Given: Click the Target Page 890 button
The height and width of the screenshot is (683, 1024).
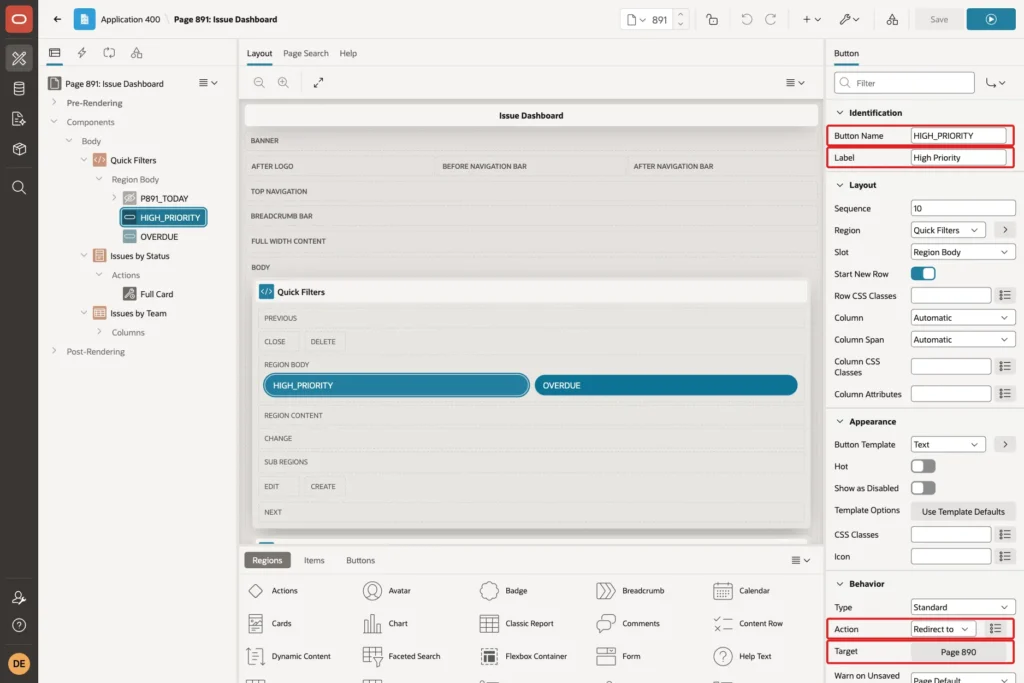Looking at the screenshot, I should click(958, 652).
